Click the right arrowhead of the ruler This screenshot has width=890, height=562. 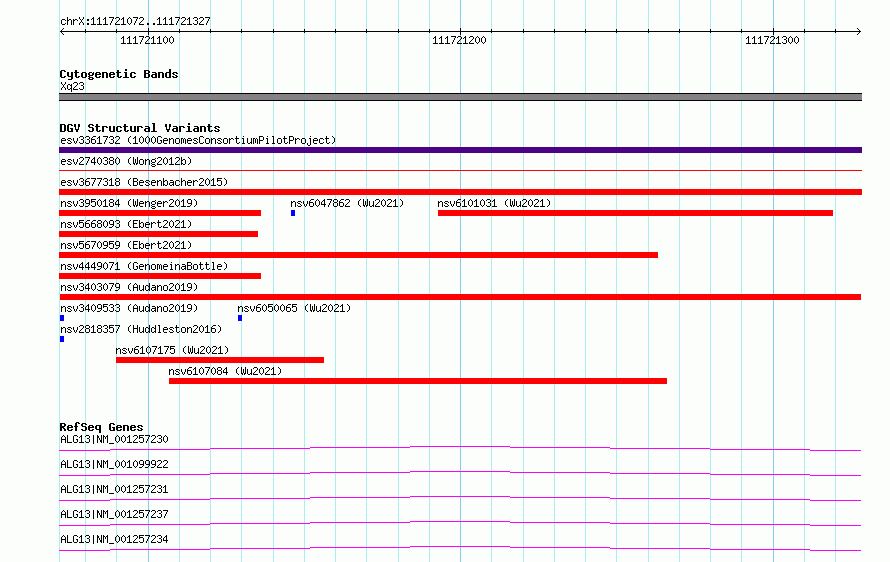pyautogui.click(x=858, y=32)
